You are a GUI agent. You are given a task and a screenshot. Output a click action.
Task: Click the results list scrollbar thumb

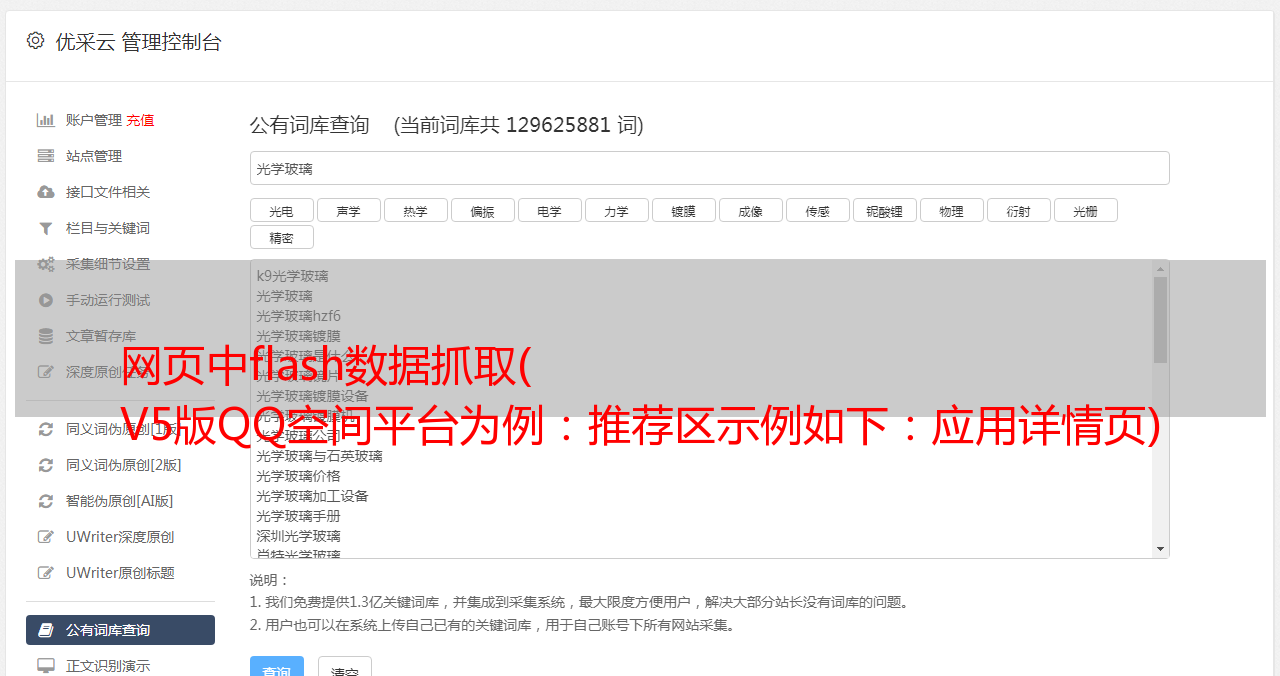[1160, 320]
